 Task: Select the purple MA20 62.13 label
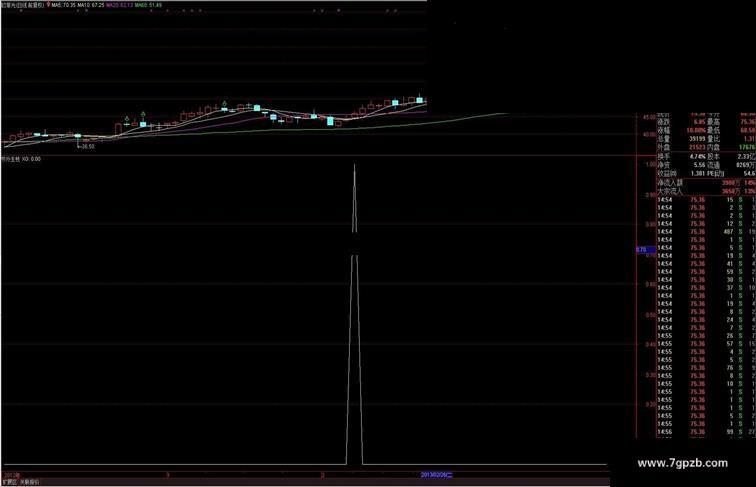coord(120,5)
